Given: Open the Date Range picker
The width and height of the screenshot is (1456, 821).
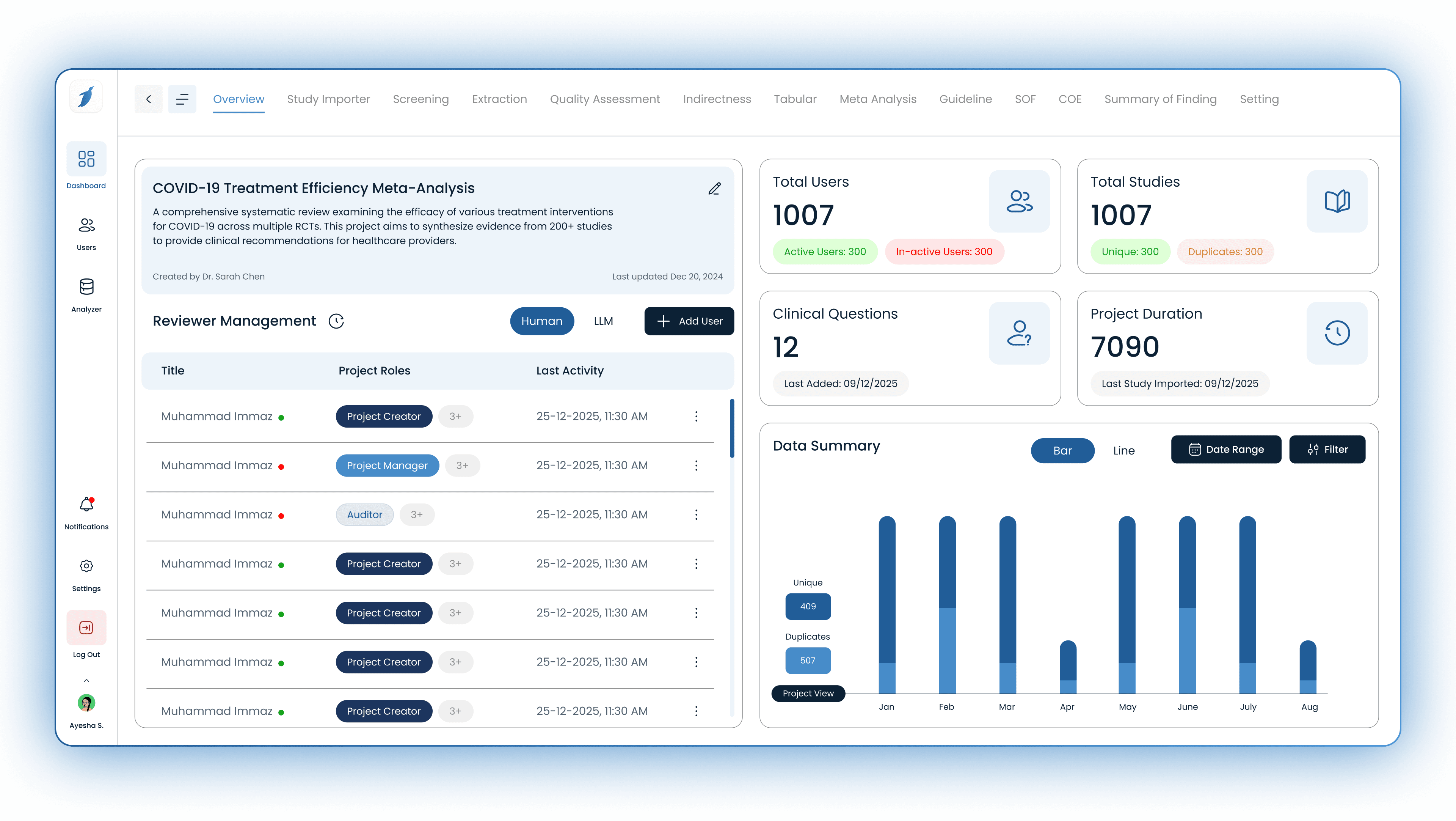Looking at the screenshot, I should click(x=1226, y=450).
